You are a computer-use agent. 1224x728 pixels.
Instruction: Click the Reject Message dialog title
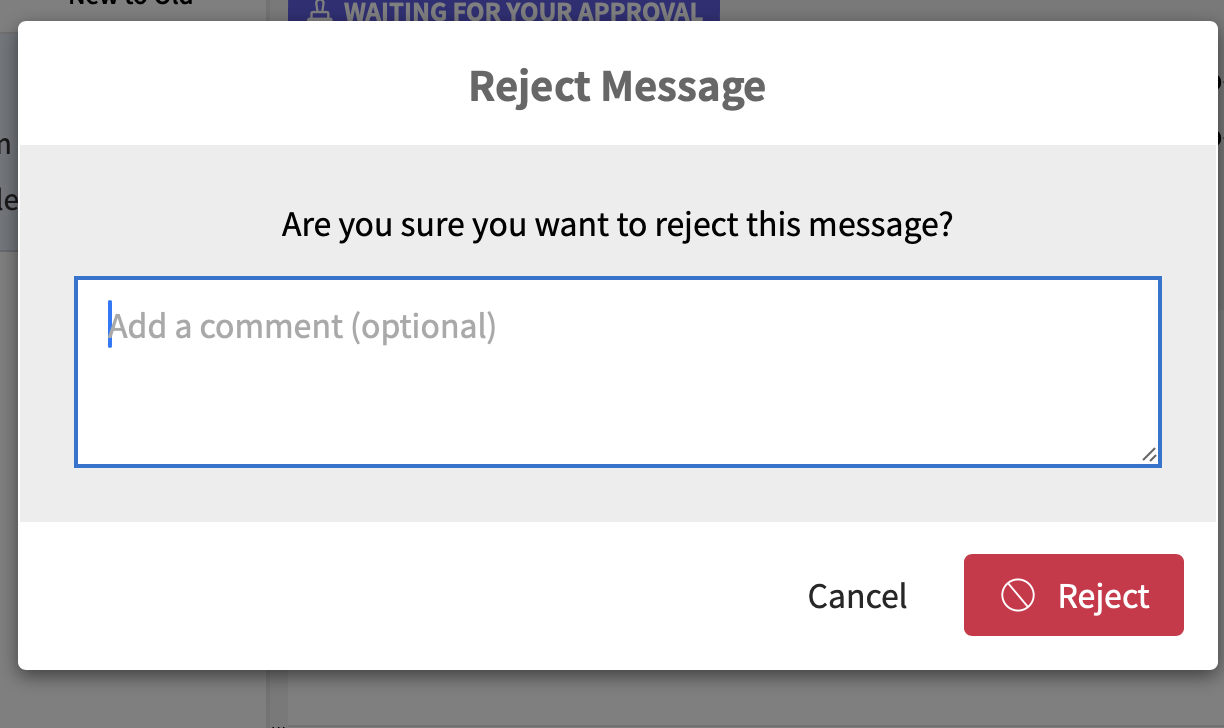tap(617, 86)
